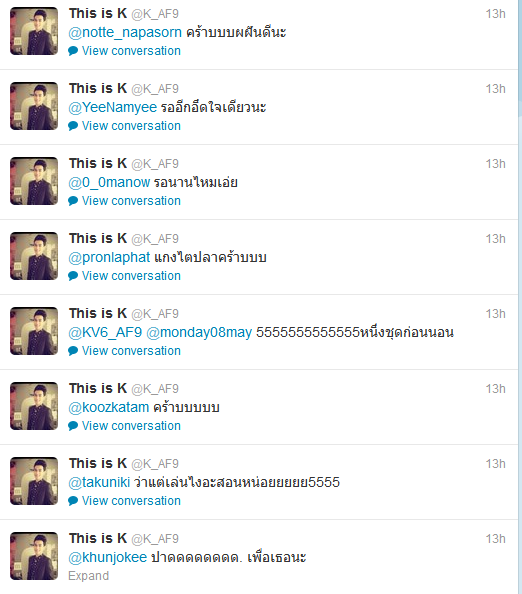The image size is (522, 594).
Task: Open the @YeeNamyee profile mention
Action: tap(113, 108)
